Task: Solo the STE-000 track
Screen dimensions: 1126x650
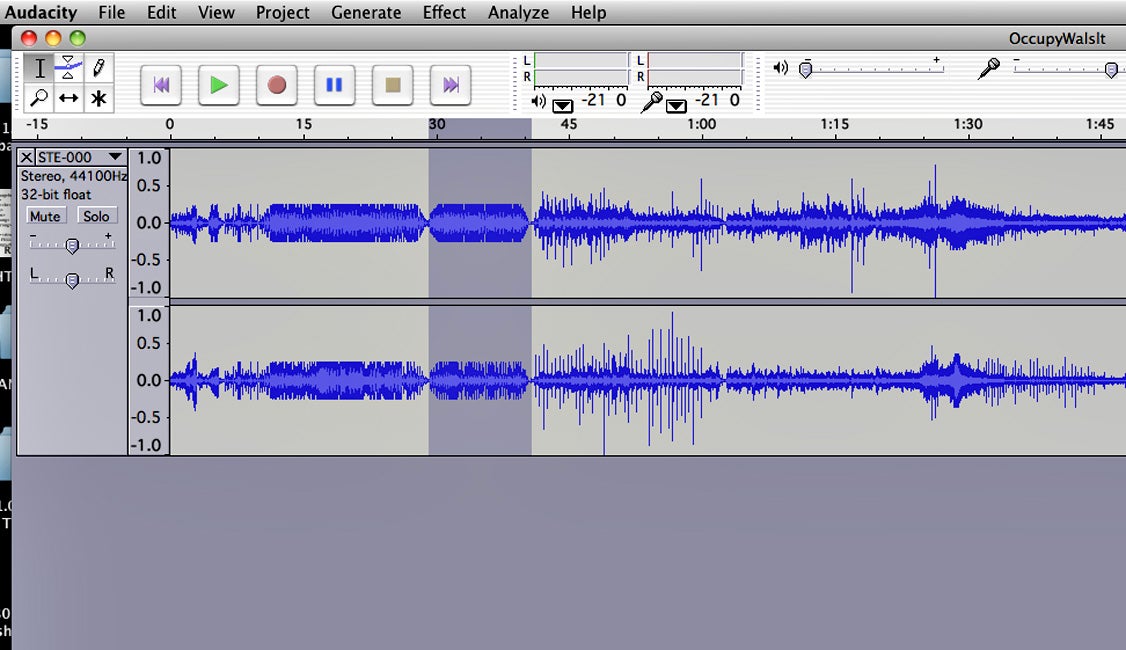Action: click(x=96, y=215)
